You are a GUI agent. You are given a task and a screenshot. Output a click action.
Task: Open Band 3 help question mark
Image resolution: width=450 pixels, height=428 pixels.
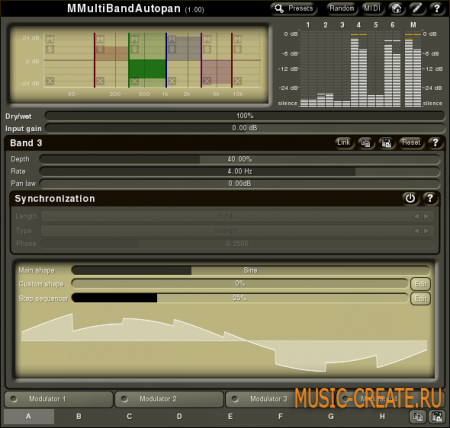pos(435,143)
